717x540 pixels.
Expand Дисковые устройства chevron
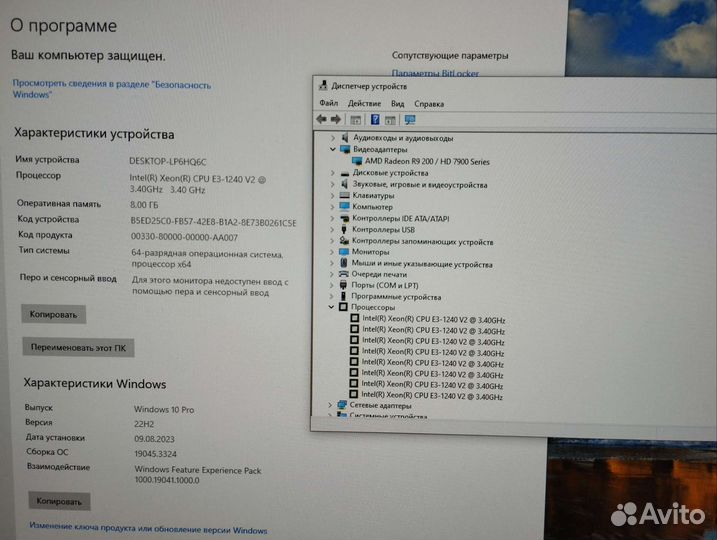[x=332, y=173]
